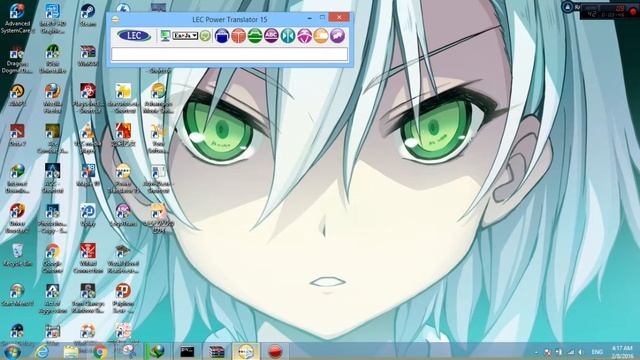Click the orange folder round toolbar icon
Viewport: 640px width, 360px height.
coord(321,36)
